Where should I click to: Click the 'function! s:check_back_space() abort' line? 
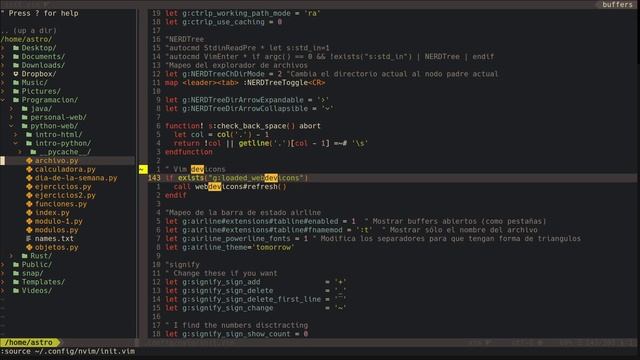pyautogui.click(x=243, y=126)
